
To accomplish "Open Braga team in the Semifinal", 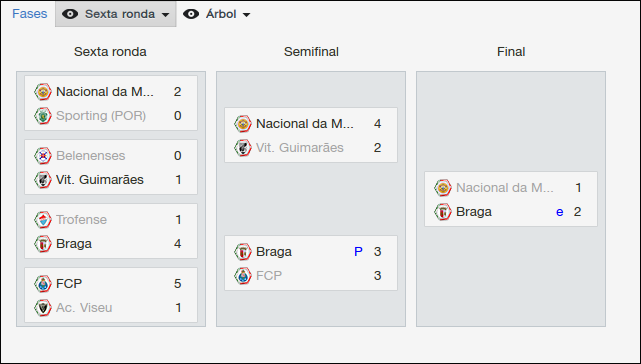I will [274, 252].
